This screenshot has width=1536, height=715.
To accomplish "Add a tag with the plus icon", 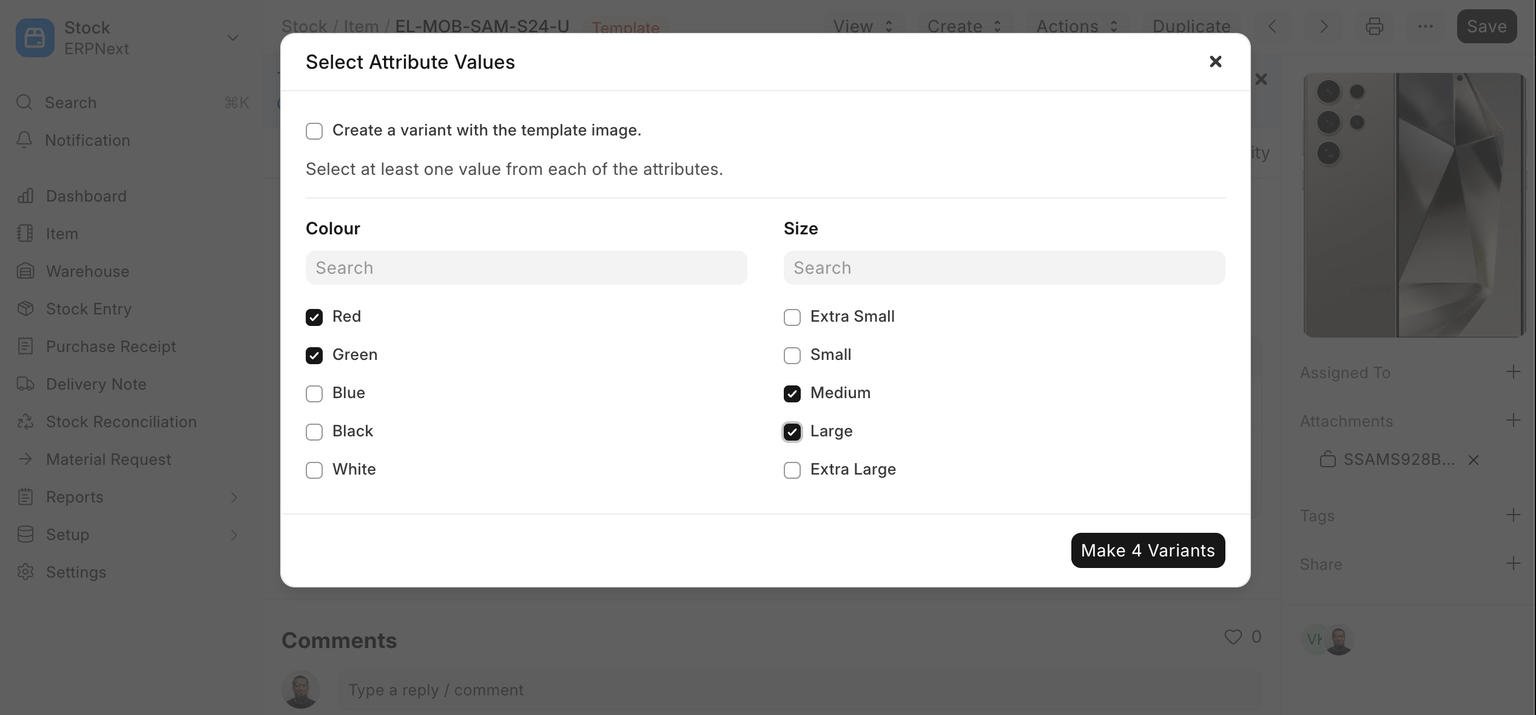I will [x=1512, y=515].
